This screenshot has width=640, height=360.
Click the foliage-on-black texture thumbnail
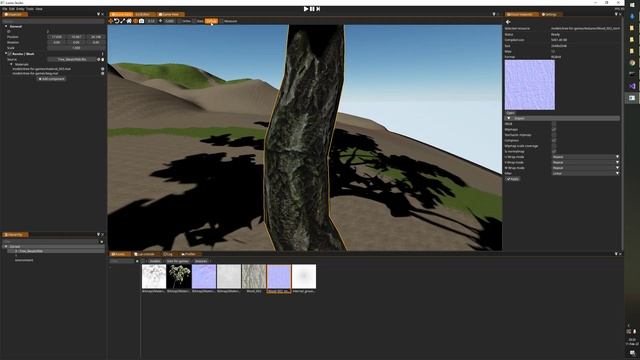pos(179,277)
